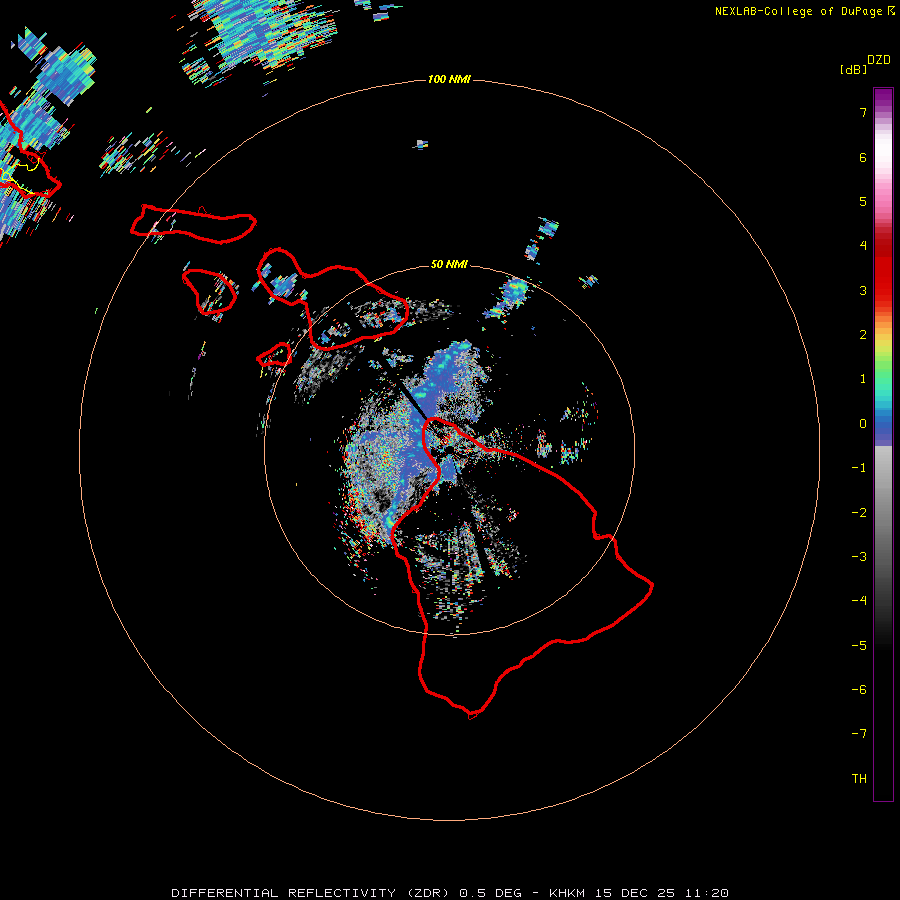The height and width of the screenshot is (900, 900).
Task: Click the 5 value on color scale
Action: (863, 201)
